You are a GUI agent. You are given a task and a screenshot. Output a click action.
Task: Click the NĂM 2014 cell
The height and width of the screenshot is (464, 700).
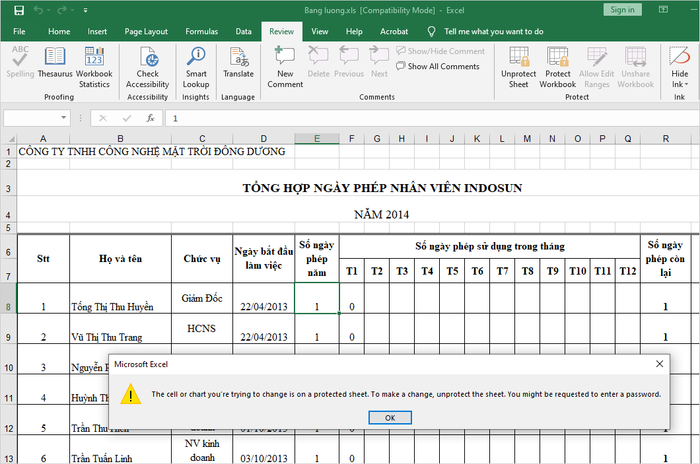tap(382, 214)
